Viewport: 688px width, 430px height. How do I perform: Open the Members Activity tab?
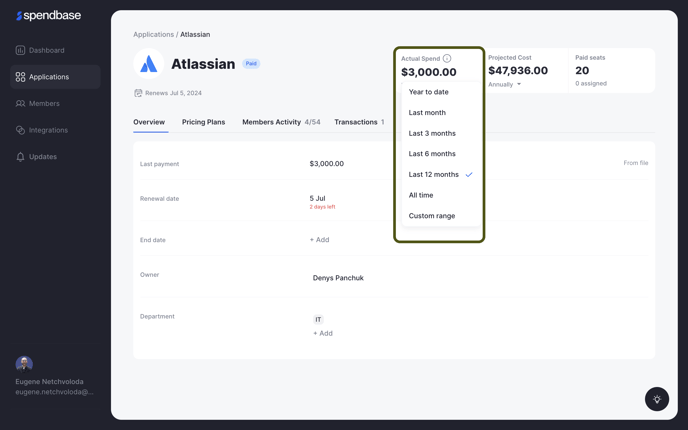[281, 122]
